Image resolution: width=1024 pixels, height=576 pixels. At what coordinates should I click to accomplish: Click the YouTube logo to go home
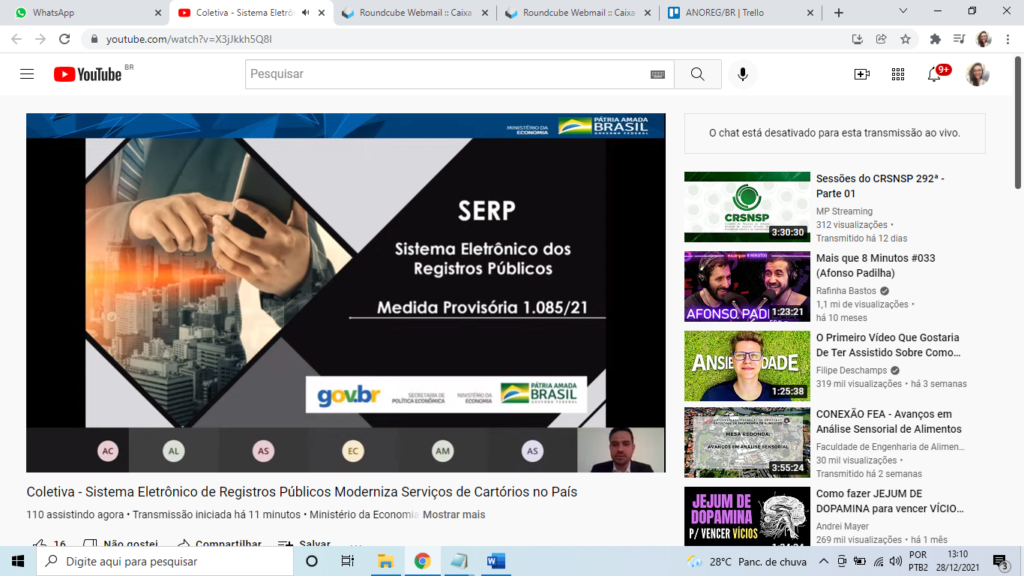(87, 74)
